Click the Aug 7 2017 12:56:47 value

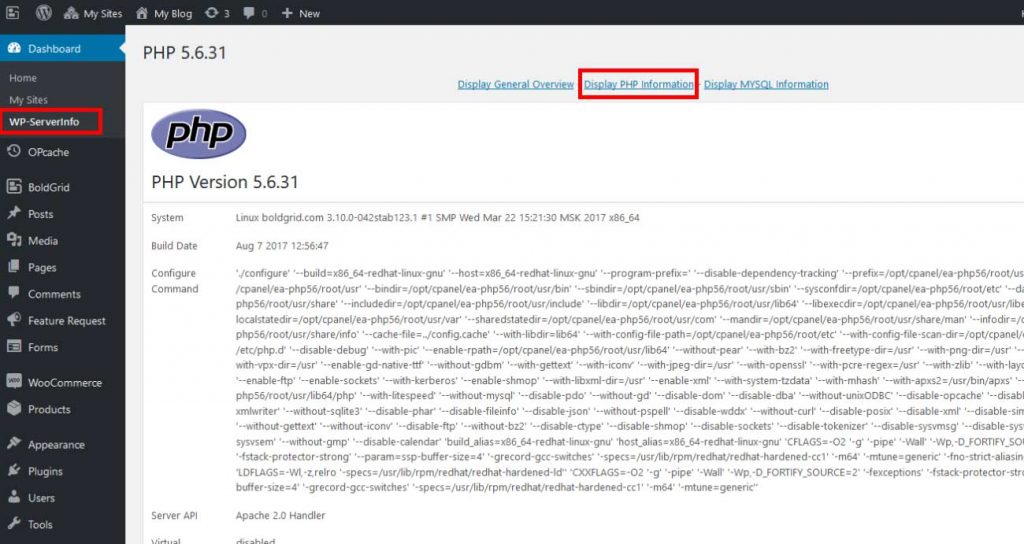pos(282,246)
